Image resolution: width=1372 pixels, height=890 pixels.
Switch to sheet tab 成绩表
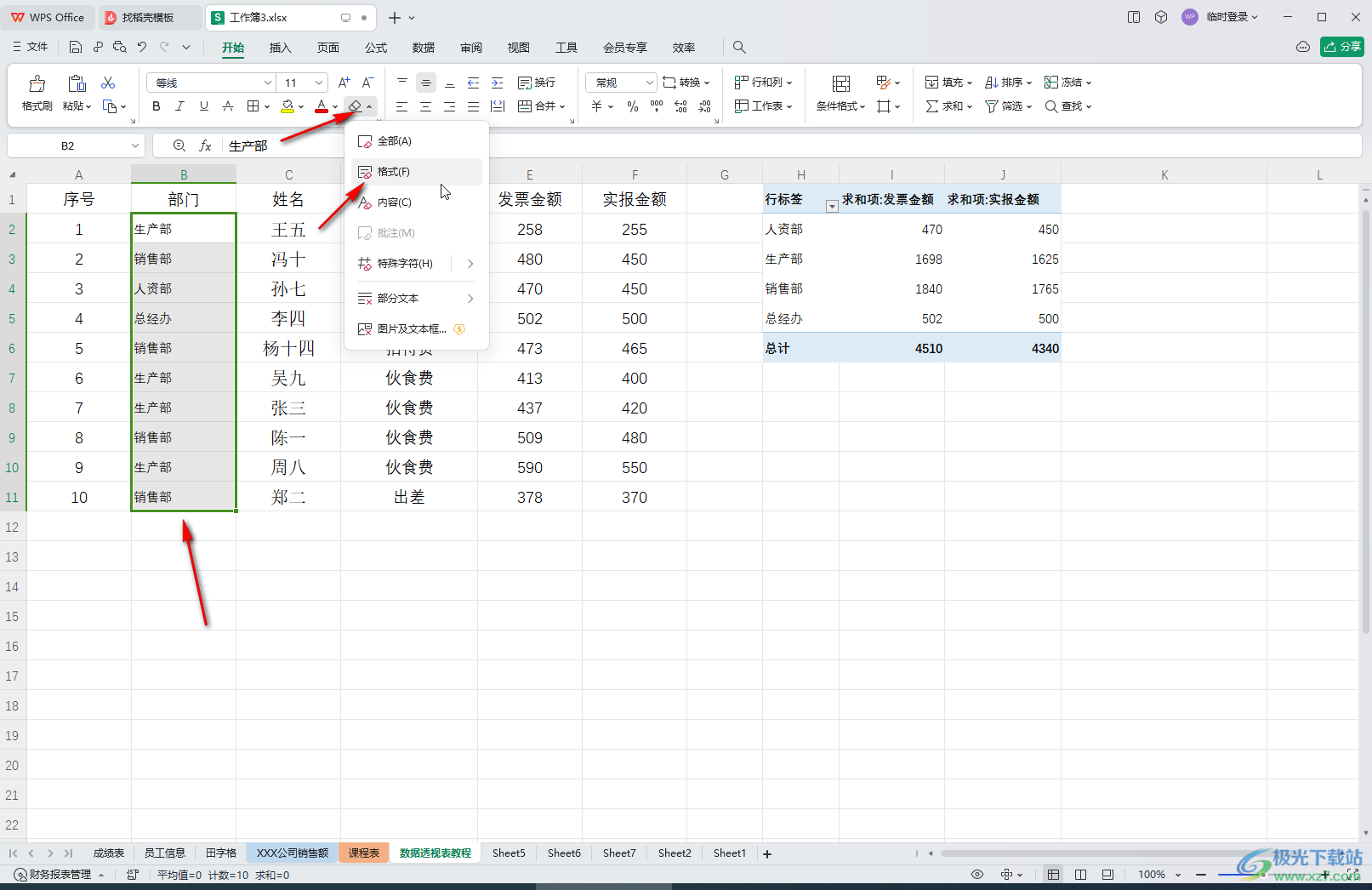tap(108, 853)
